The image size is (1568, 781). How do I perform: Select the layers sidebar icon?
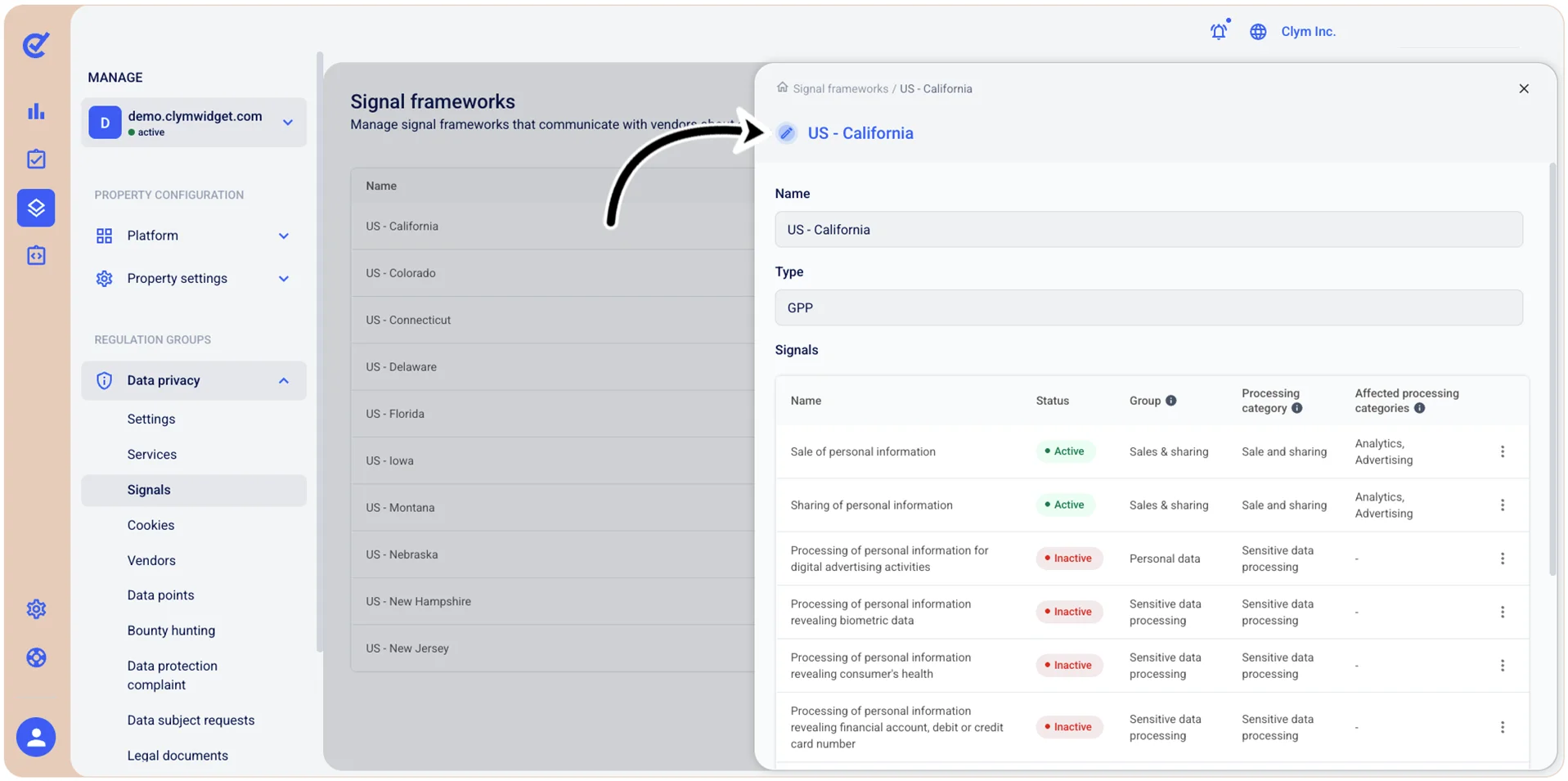click(x=36, y=208)
